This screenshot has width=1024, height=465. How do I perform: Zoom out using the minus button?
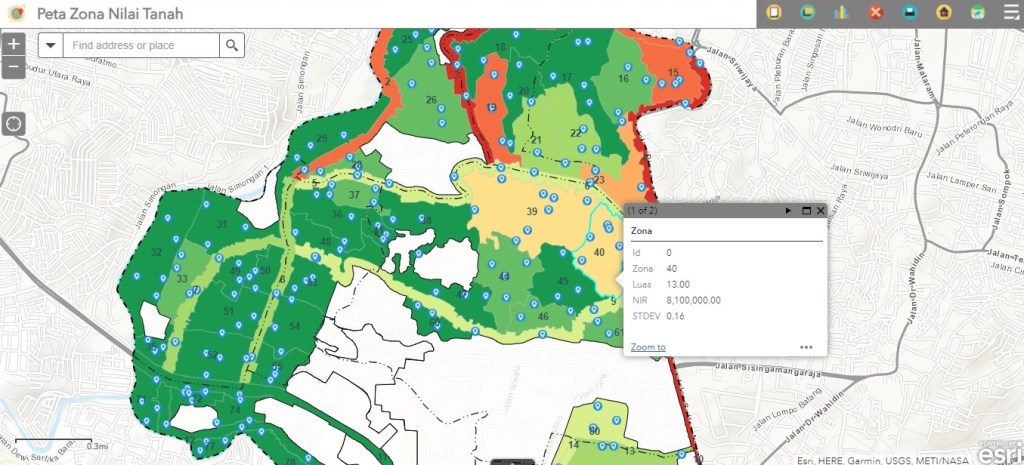13,68
